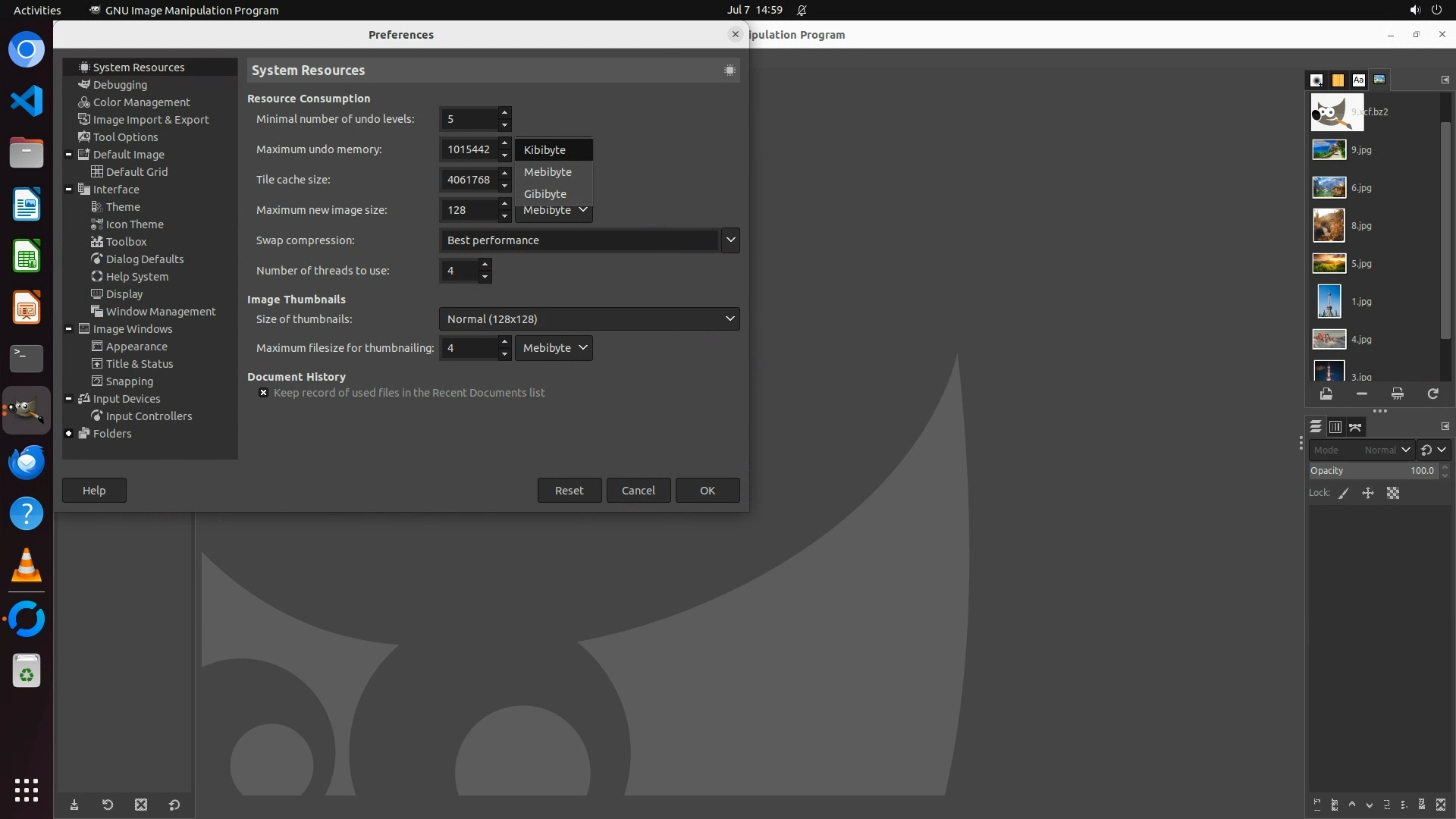Select Gibibyte from the unit list

(545, 194)
